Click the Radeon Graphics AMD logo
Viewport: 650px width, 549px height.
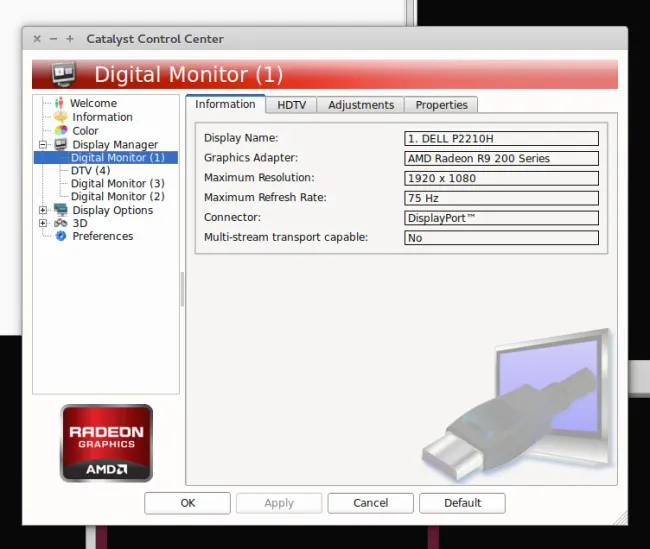pyautogui.click(x=107, y=443)
